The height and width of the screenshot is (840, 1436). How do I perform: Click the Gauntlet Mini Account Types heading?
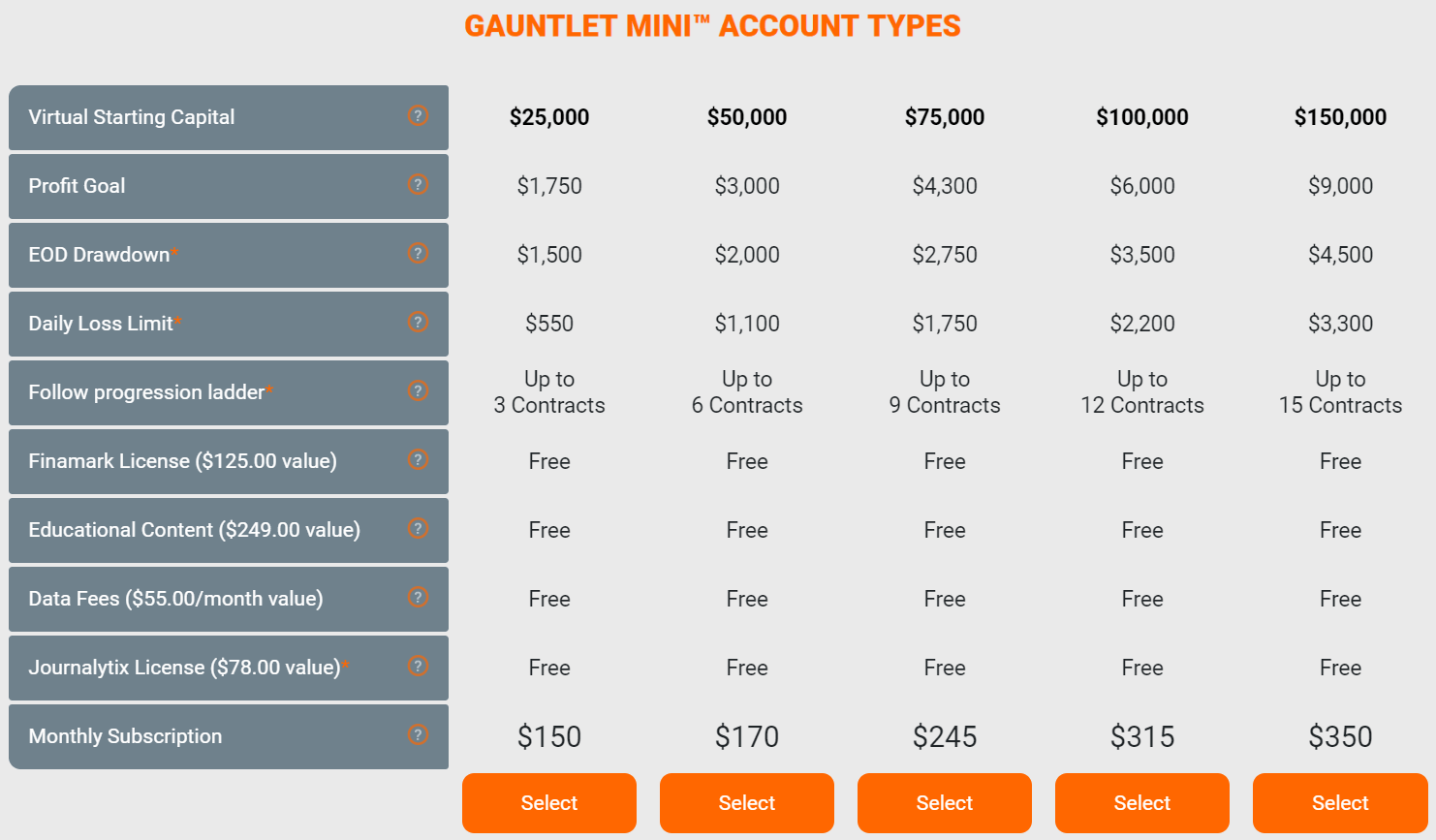[x=712, y=26]
